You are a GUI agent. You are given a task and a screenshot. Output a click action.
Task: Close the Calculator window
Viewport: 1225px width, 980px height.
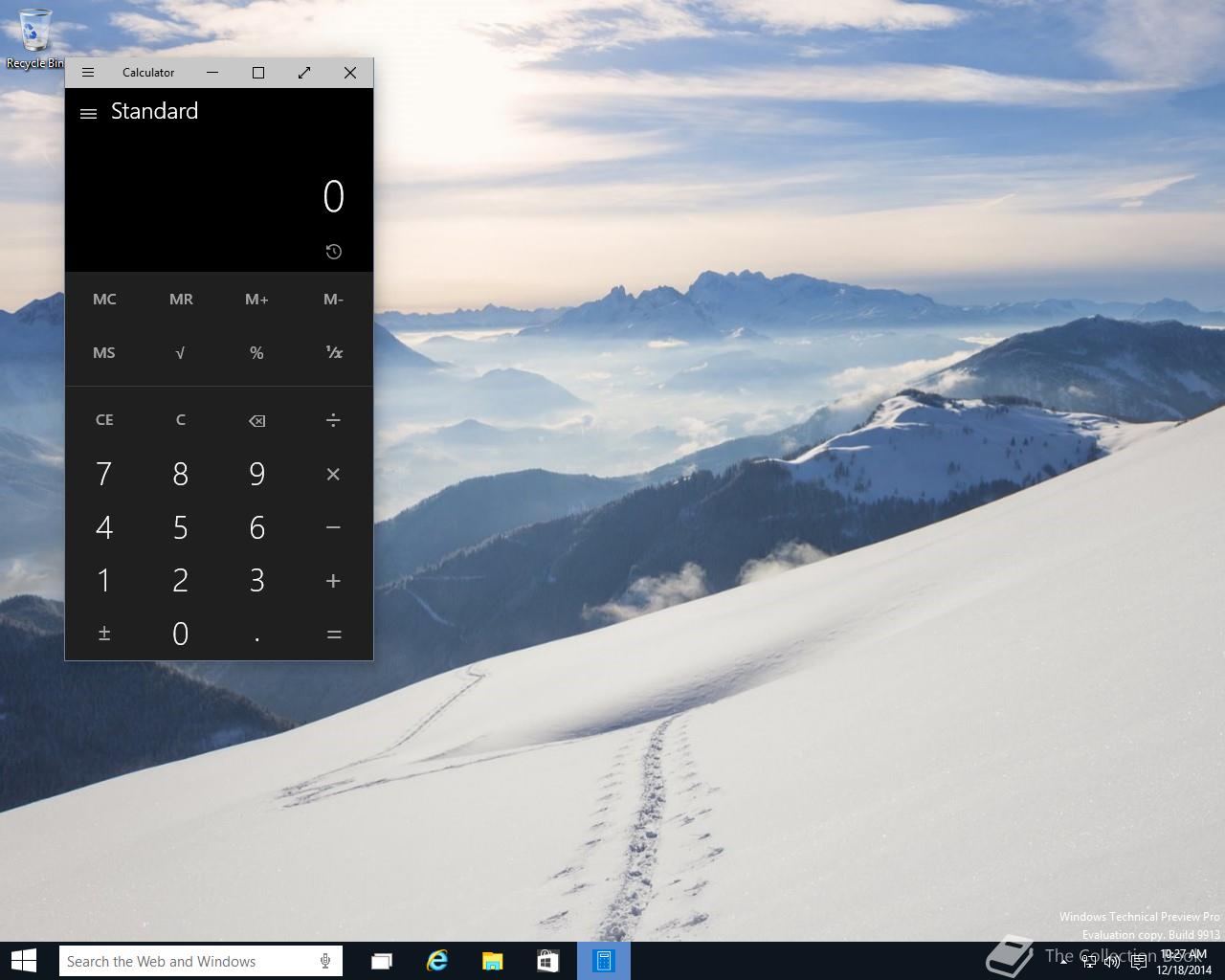pos(350,73)
